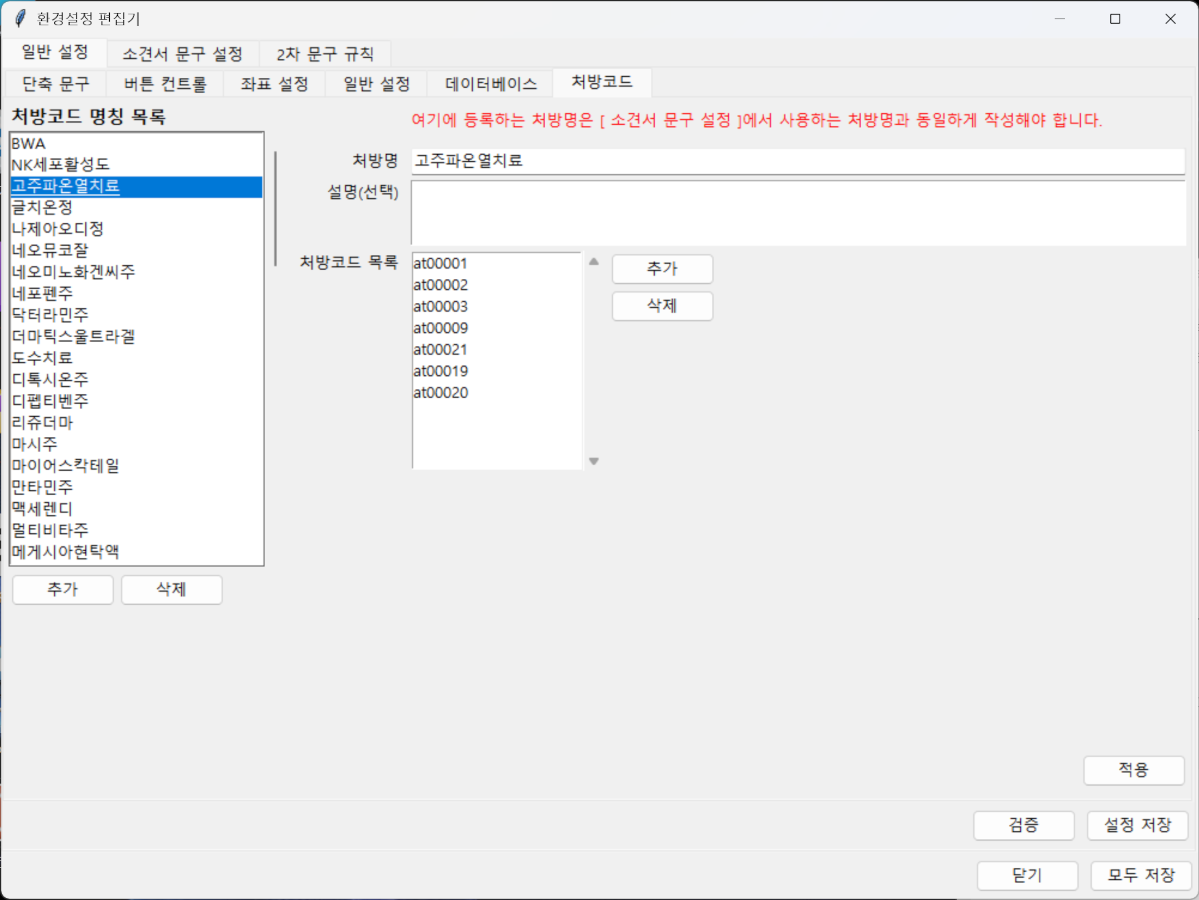1199x900 pixels.
Task: Select code at00009 in the code list
Action: 441,328
